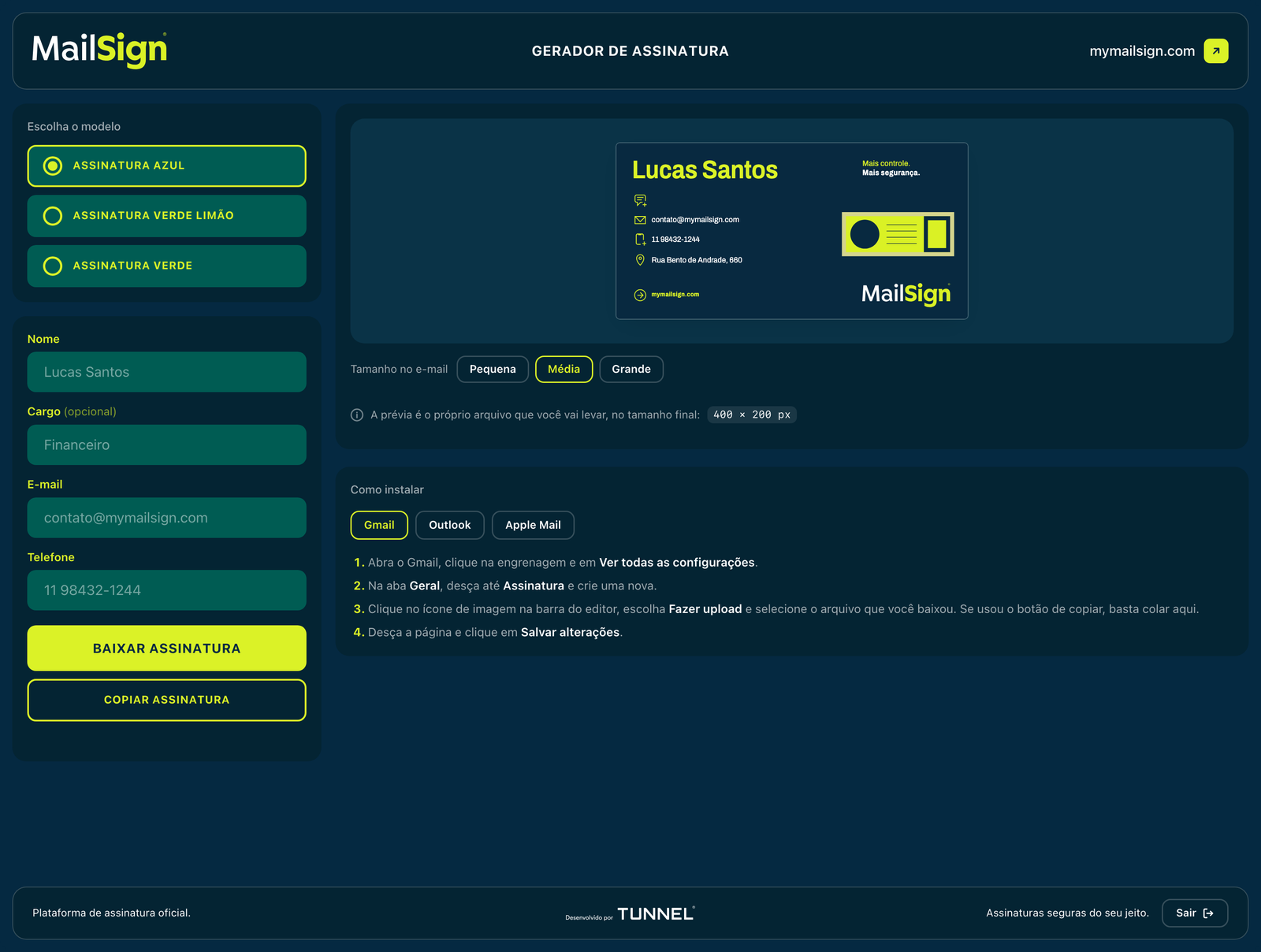Click the envelope icon in signature preview
Screen dimensions: 1261x952
tap(640, 220)
